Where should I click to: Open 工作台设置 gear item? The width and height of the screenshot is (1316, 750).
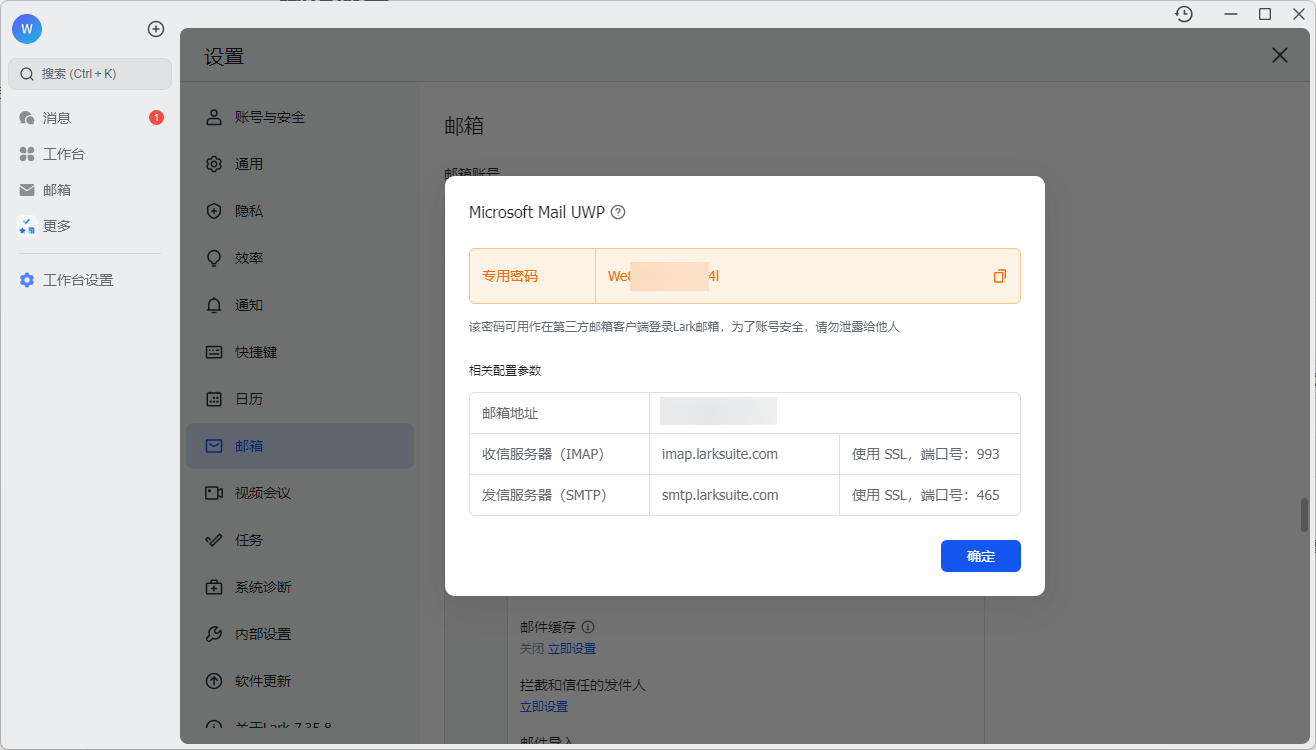[77, 280]
